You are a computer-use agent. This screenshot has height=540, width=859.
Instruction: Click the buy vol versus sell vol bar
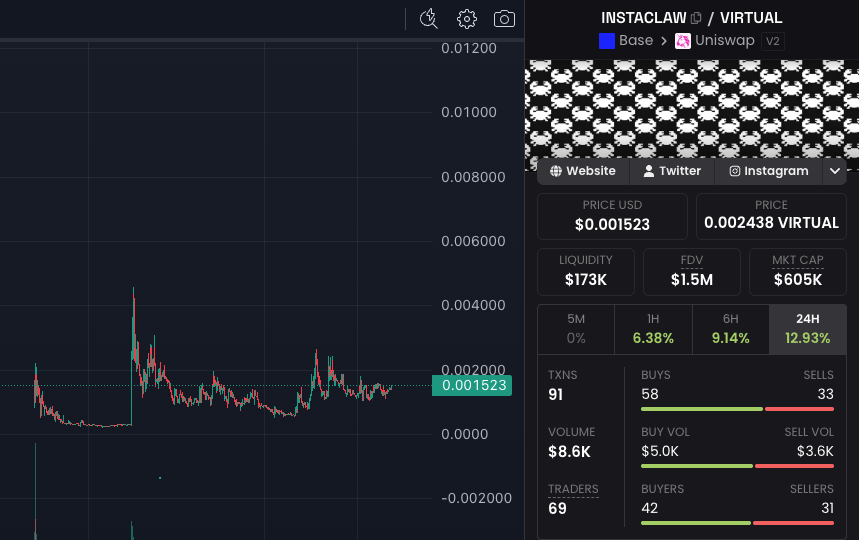pos(737,466)
